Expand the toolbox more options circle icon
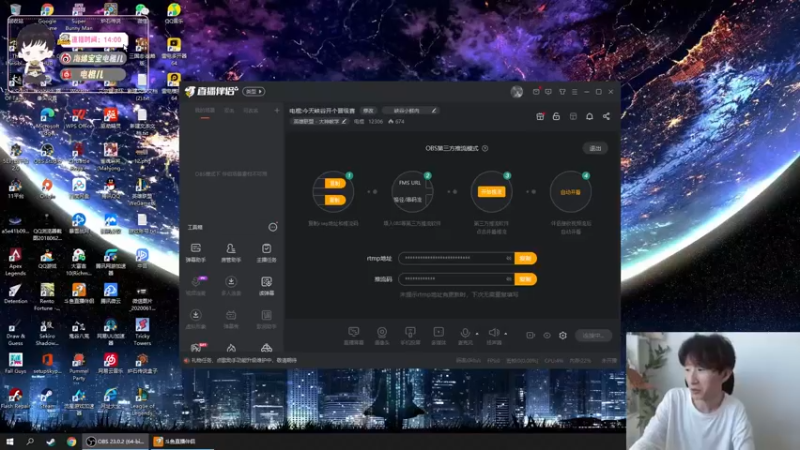This screenshot has width=800, height=450. [273, 227]
